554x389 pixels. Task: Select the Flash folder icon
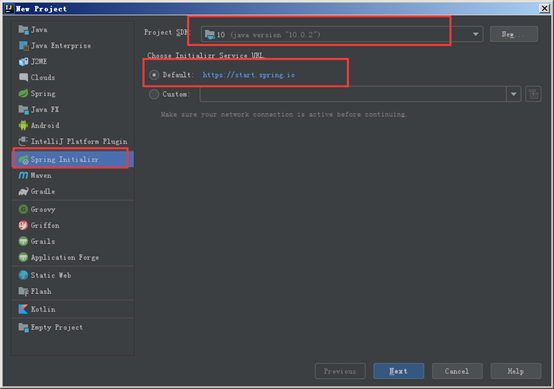23,291
